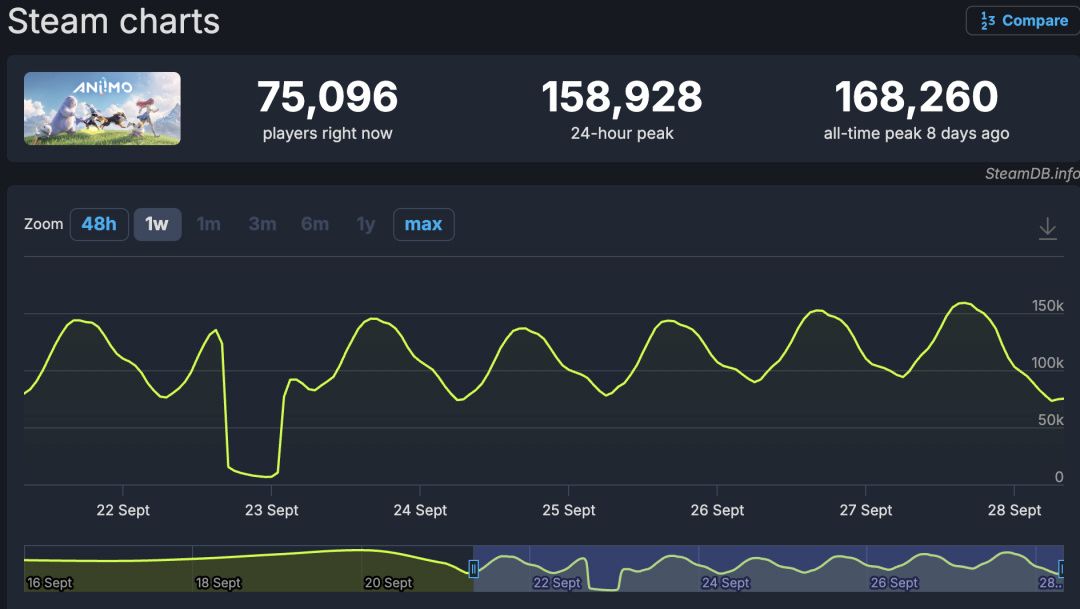Set chart zoom to max
1080x609 pixels.
coord(424,224)
